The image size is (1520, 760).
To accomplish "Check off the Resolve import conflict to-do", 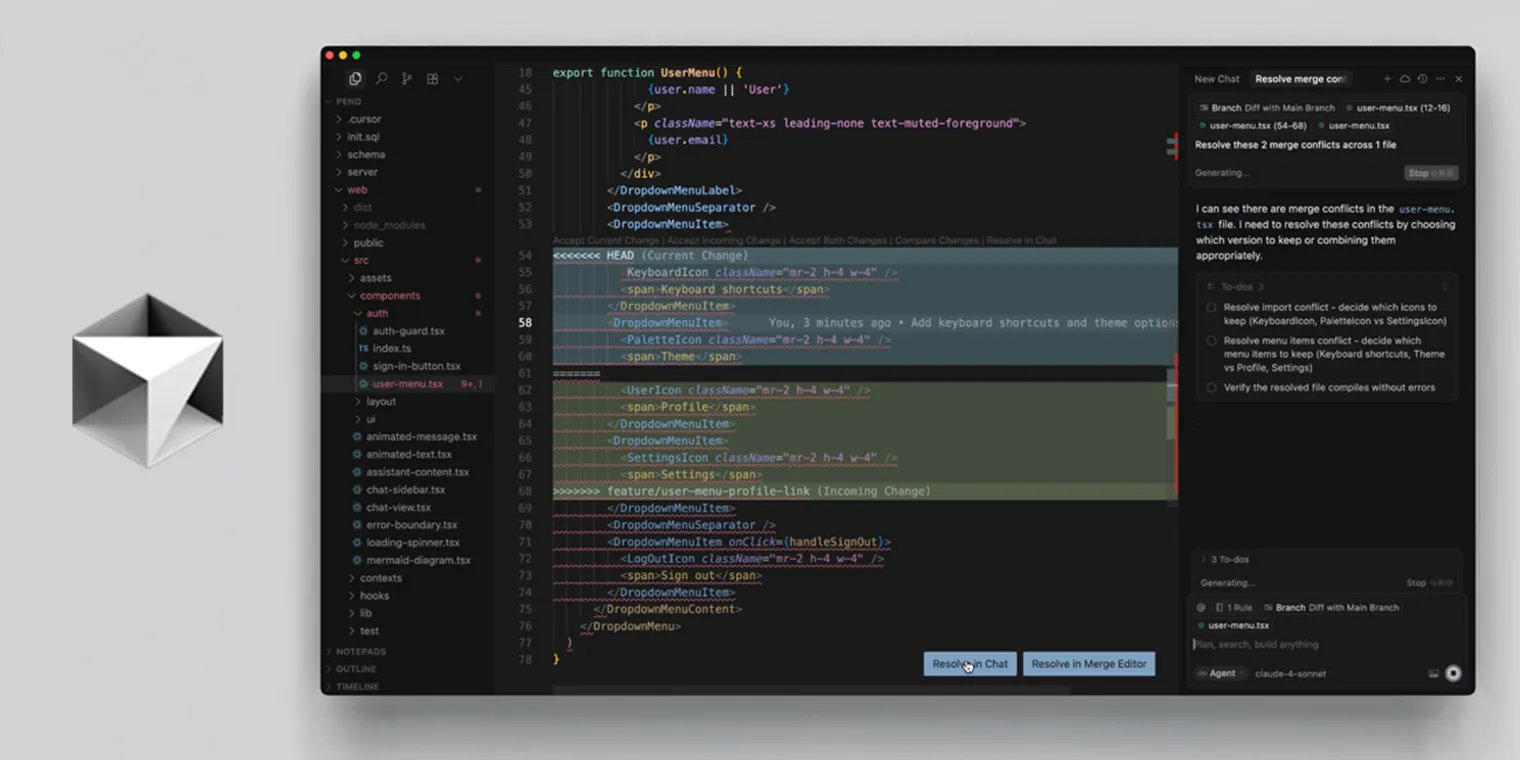I will 1211,307.
